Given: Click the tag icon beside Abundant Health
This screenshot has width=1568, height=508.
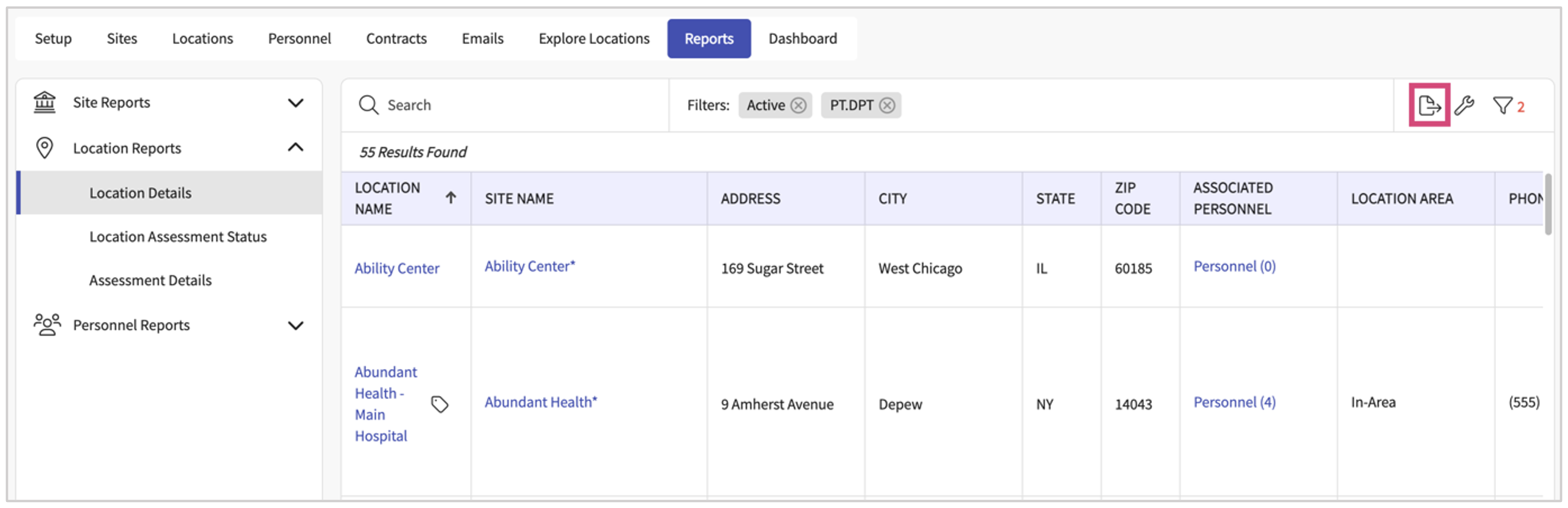Looking at the screenshot, I should tap(439, 404).
